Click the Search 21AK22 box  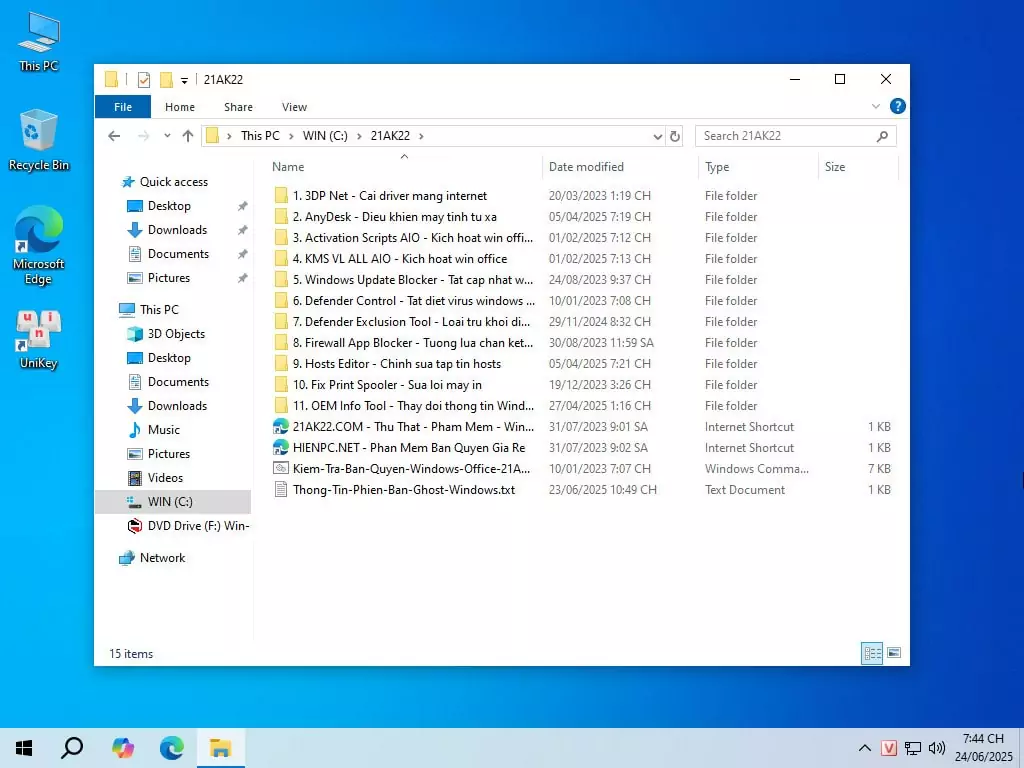point(795,136)
